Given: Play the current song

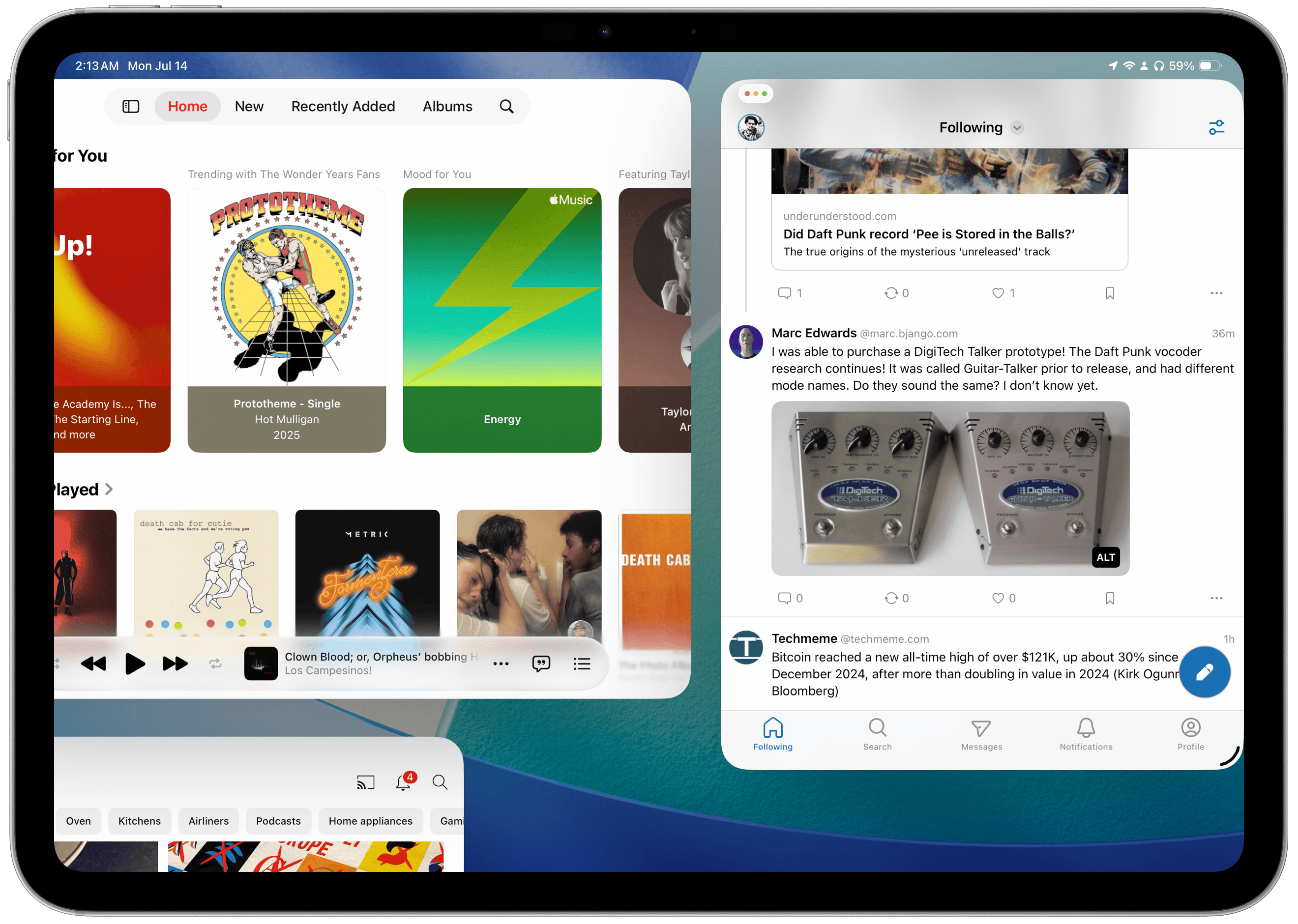Looking at the screenshot, I should (x=135, y=664).
